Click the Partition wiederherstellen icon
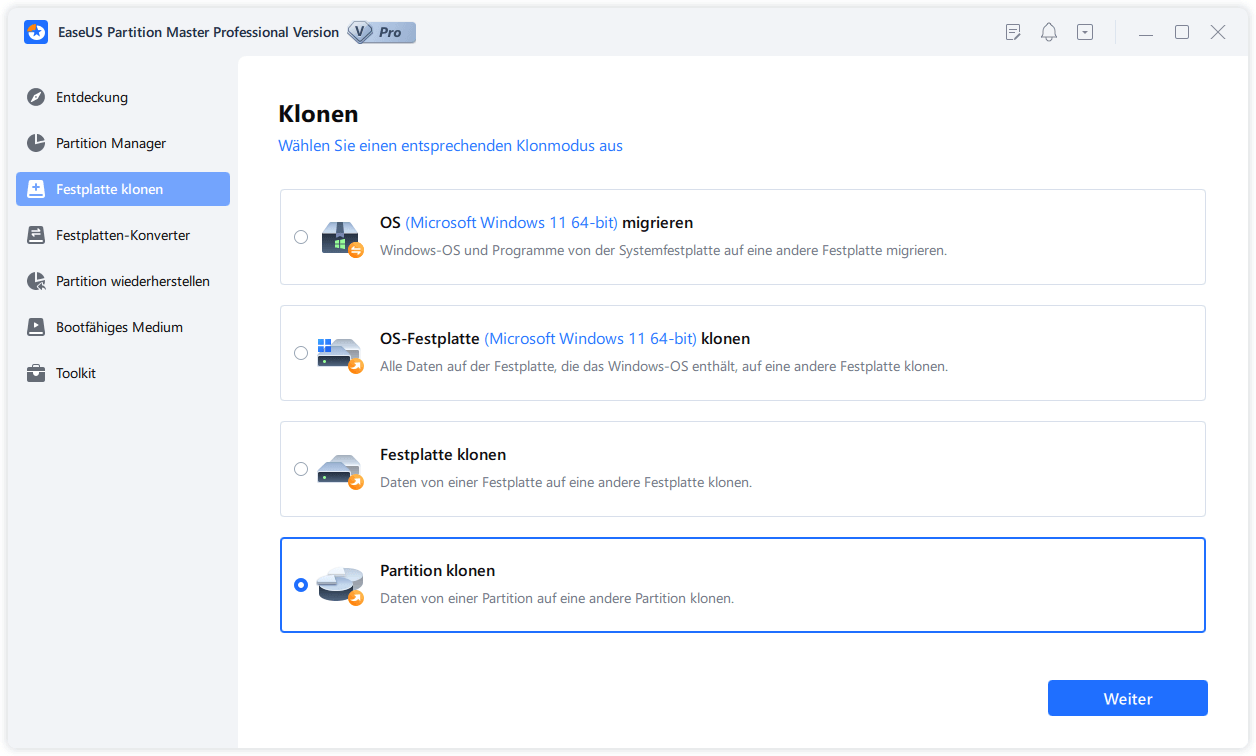This screenshot has height=756, width=1256. (36, 281)
